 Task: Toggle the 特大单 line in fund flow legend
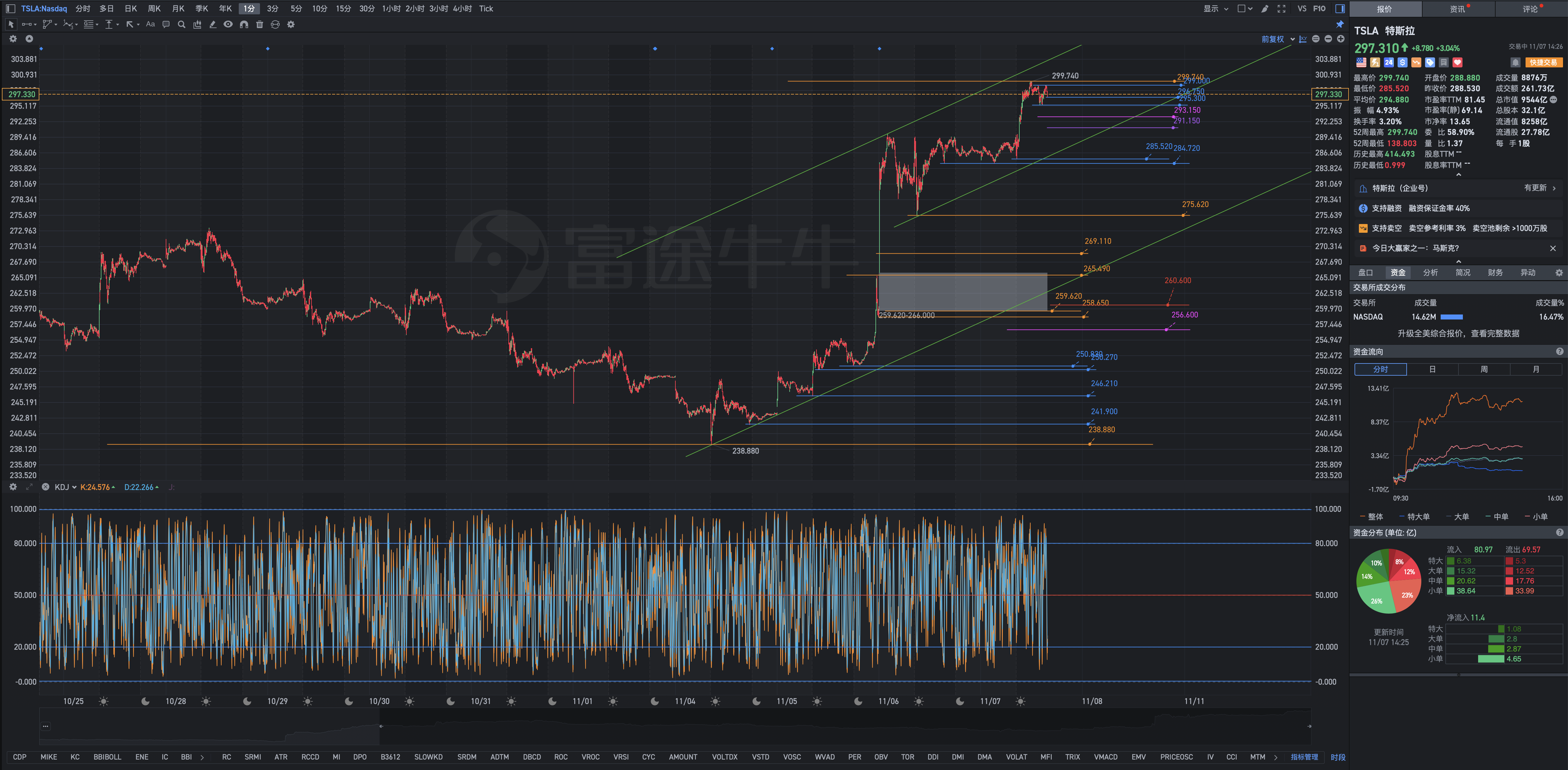[1415, 517]
